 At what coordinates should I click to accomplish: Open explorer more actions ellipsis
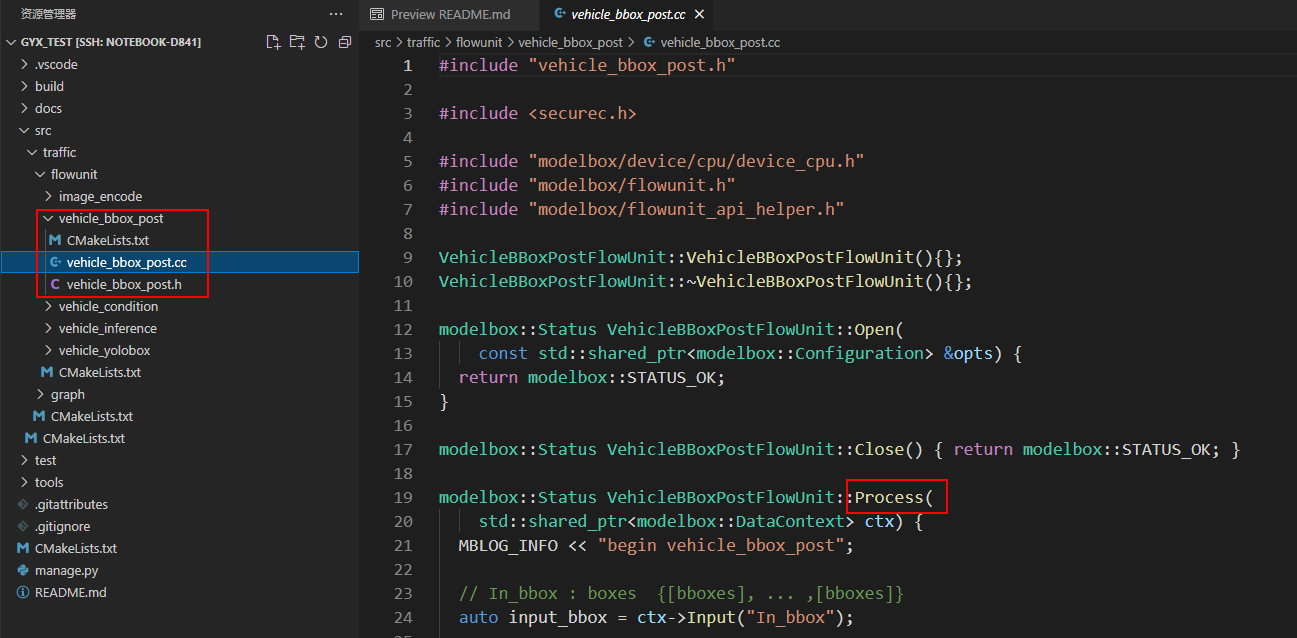[x=336, y=14]
